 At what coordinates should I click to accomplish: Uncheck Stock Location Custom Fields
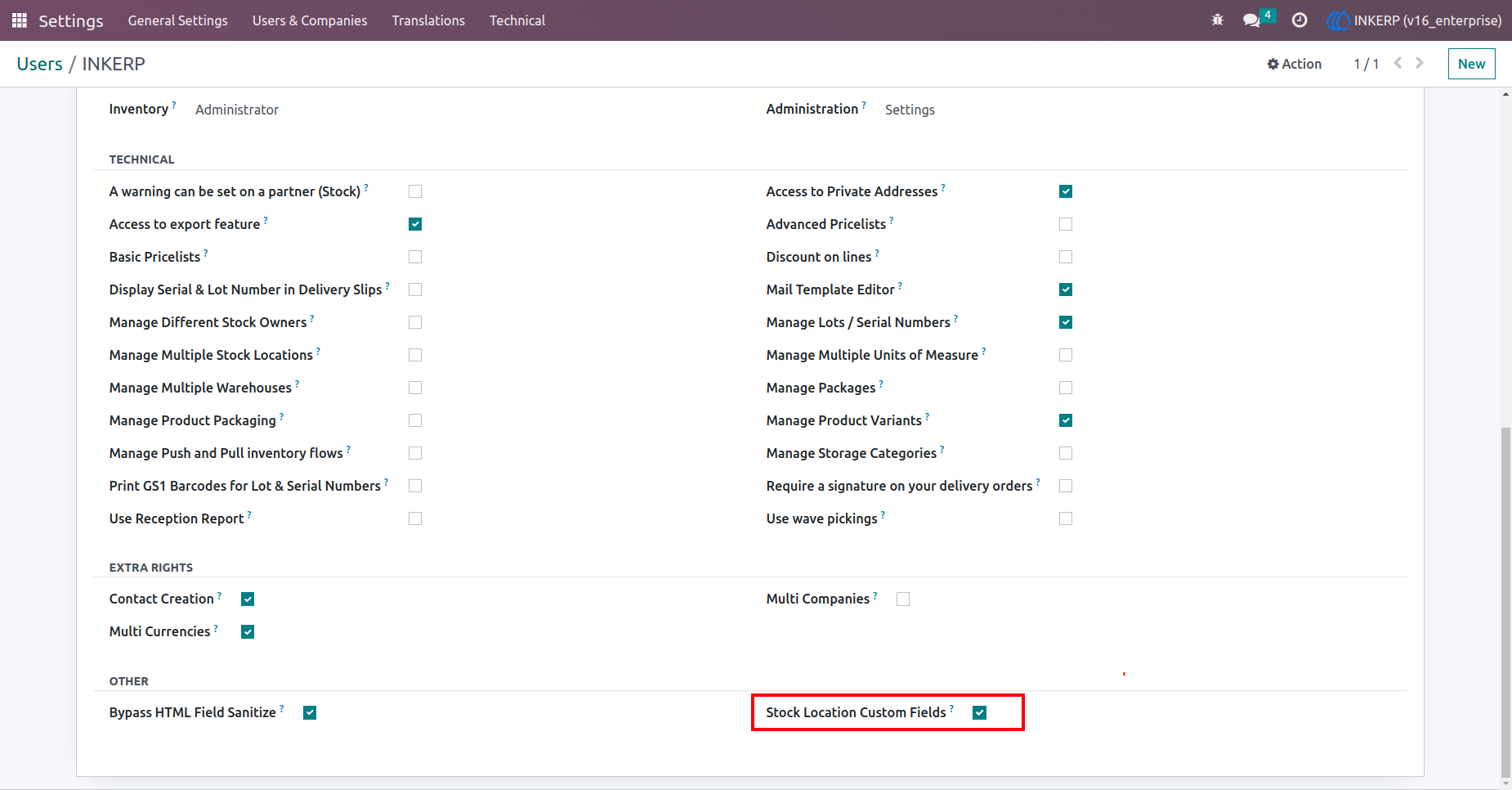pyautogui.click(x=980, y=713)
